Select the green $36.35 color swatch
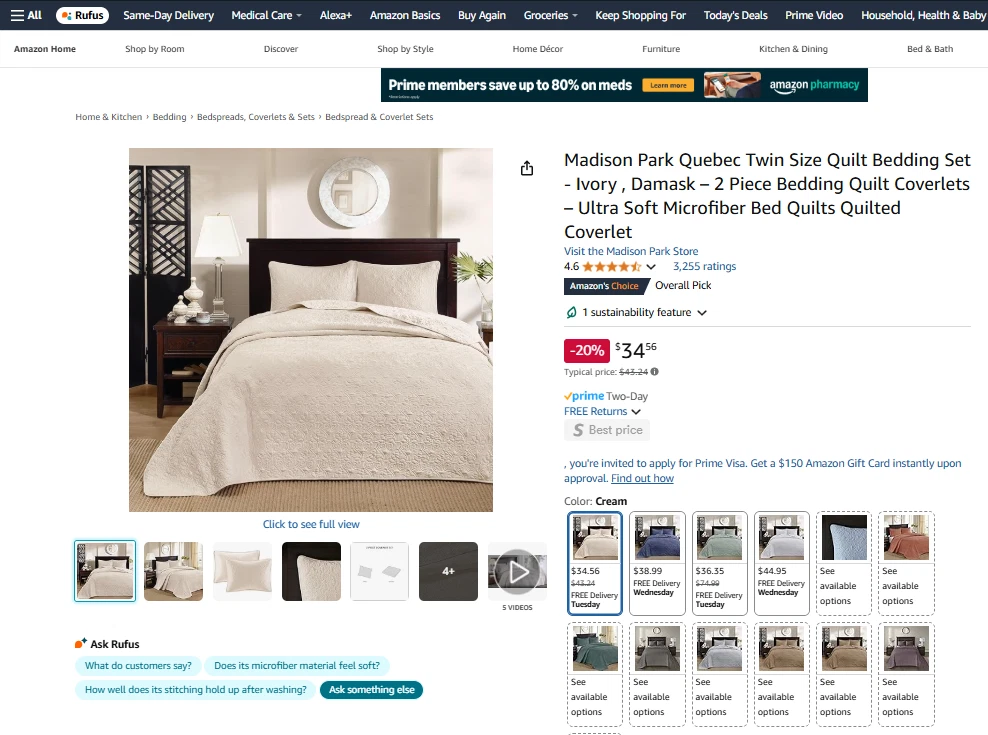Screen dimensions: 988x735 [720, 563]
